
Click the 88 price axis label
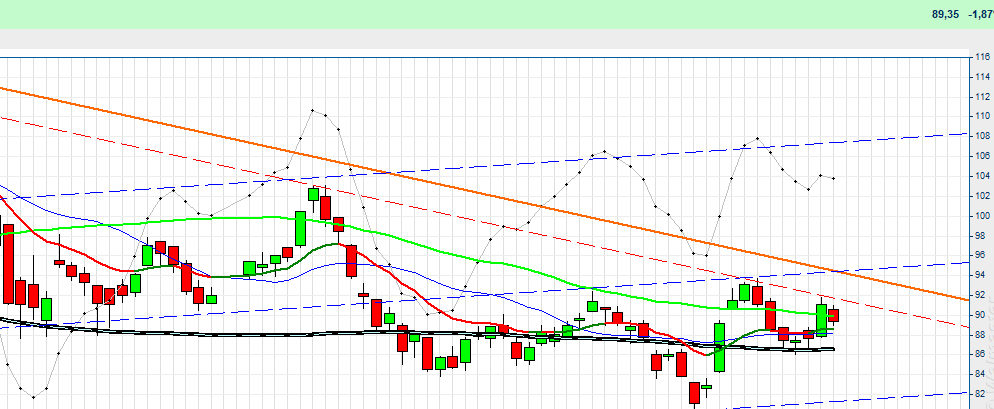[x=981, y=334]
